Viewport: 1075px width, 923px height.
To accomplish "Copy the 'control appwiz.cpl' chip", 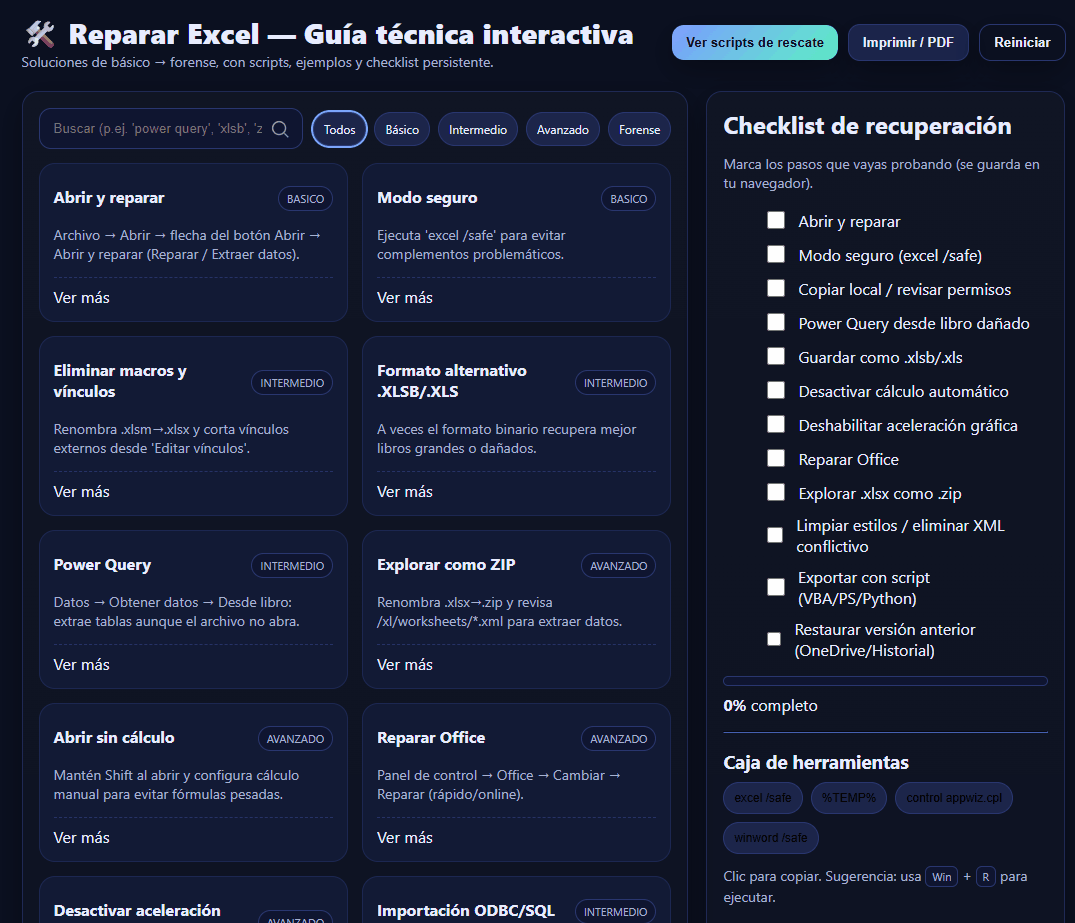I will pos(954,798).
